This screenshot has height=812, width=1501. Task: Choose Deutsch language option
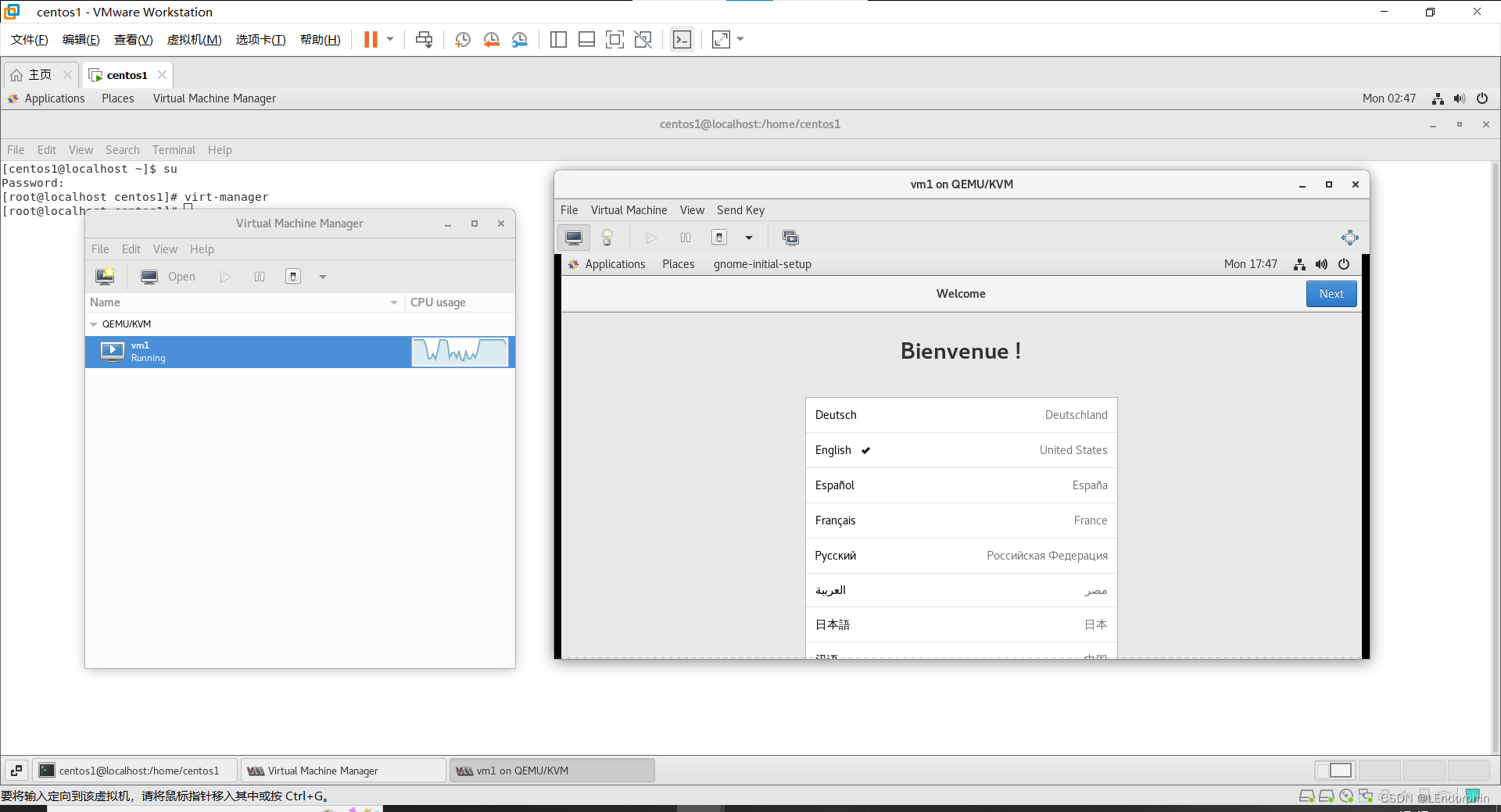(x=962, y=415)
